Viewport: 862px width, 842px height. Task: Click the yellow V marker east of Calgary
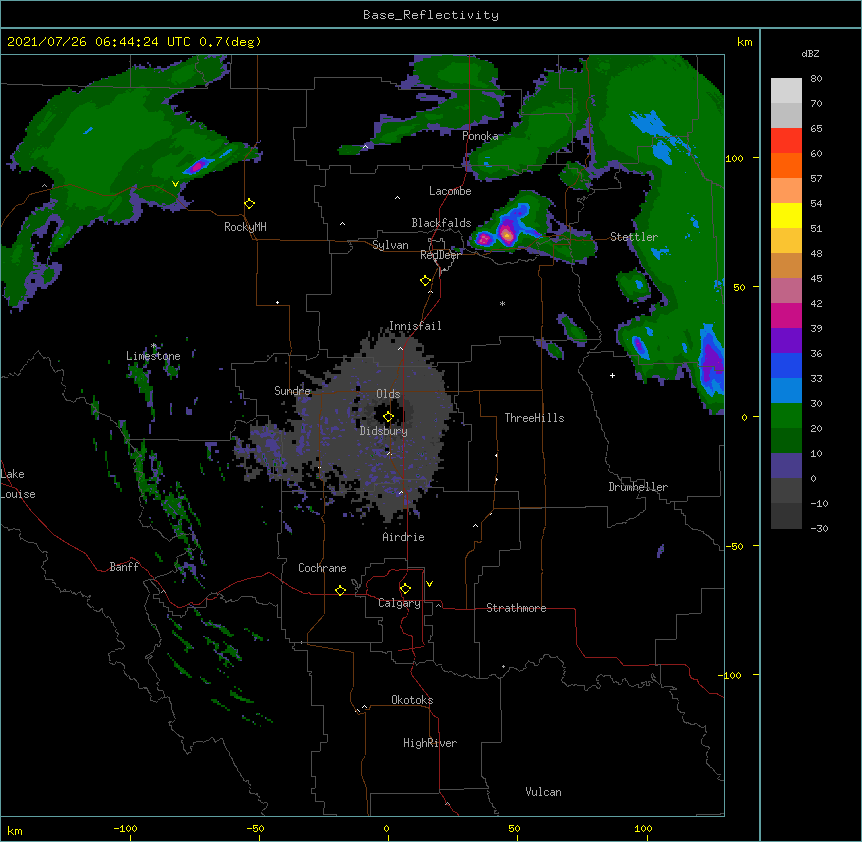tap(429, 584)
